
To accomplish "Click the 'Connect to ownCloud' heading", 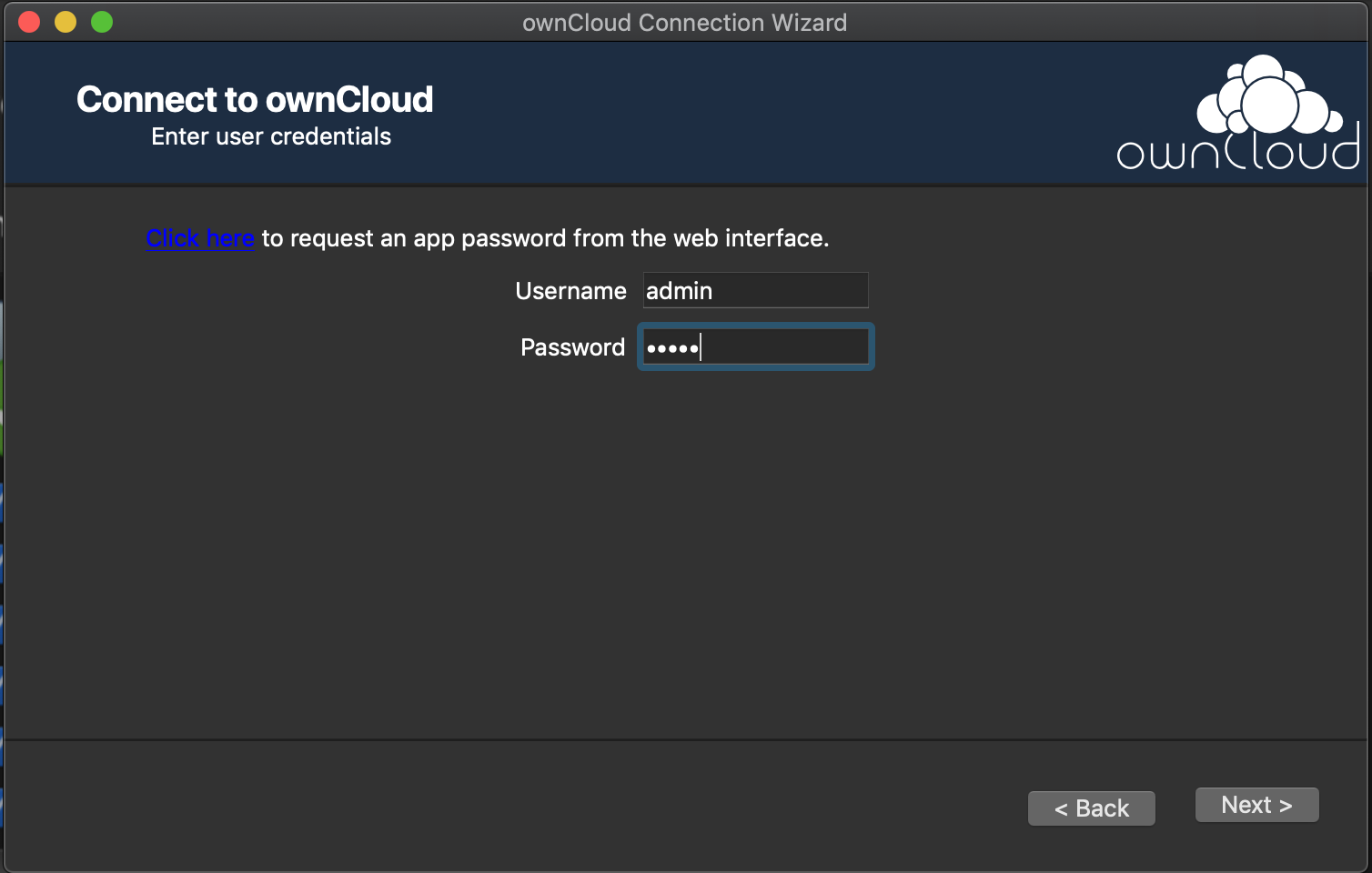I will click(x=255, y=99).
